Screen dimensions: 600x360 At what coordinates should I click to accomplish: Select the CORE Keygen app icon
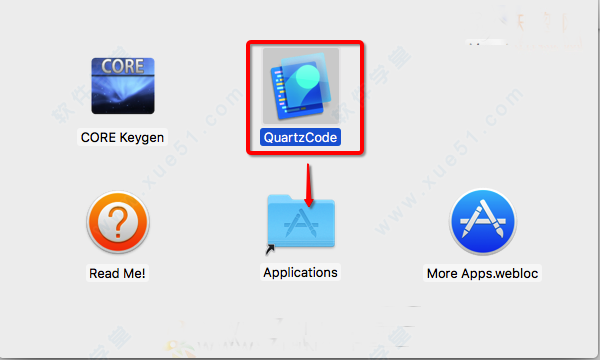click(x=123, y=86)
